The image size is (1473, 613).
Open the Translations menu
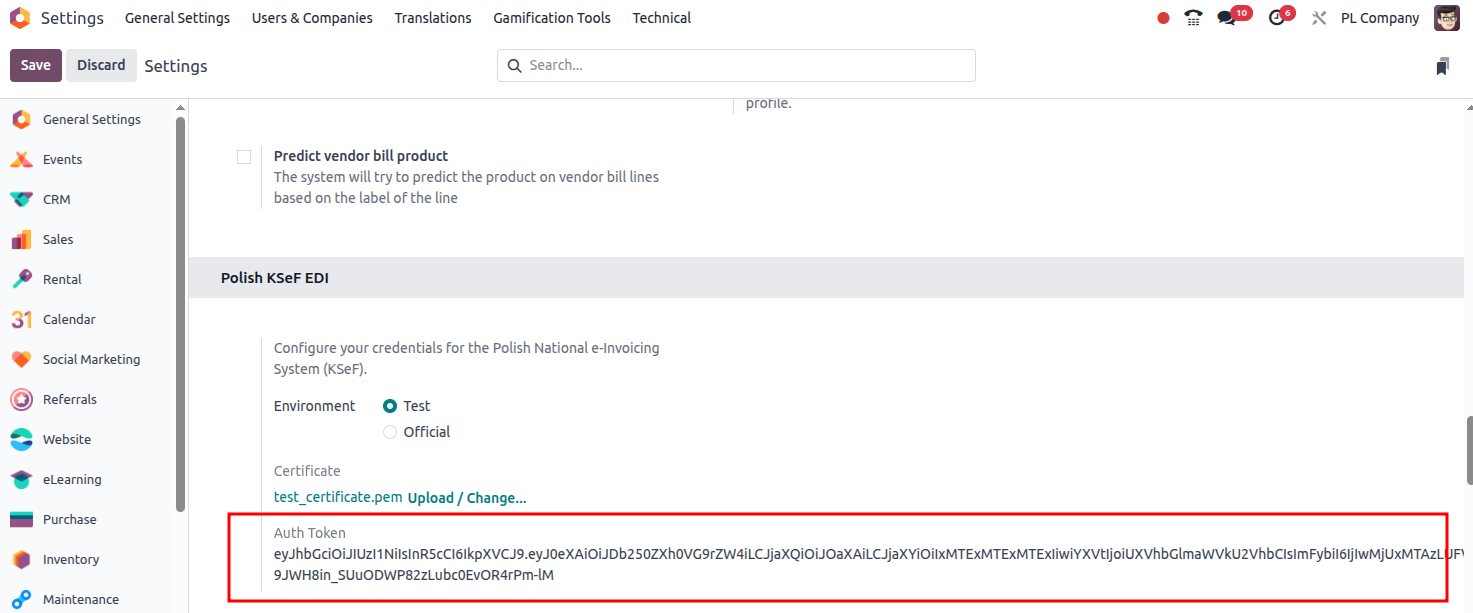(433, 18)
